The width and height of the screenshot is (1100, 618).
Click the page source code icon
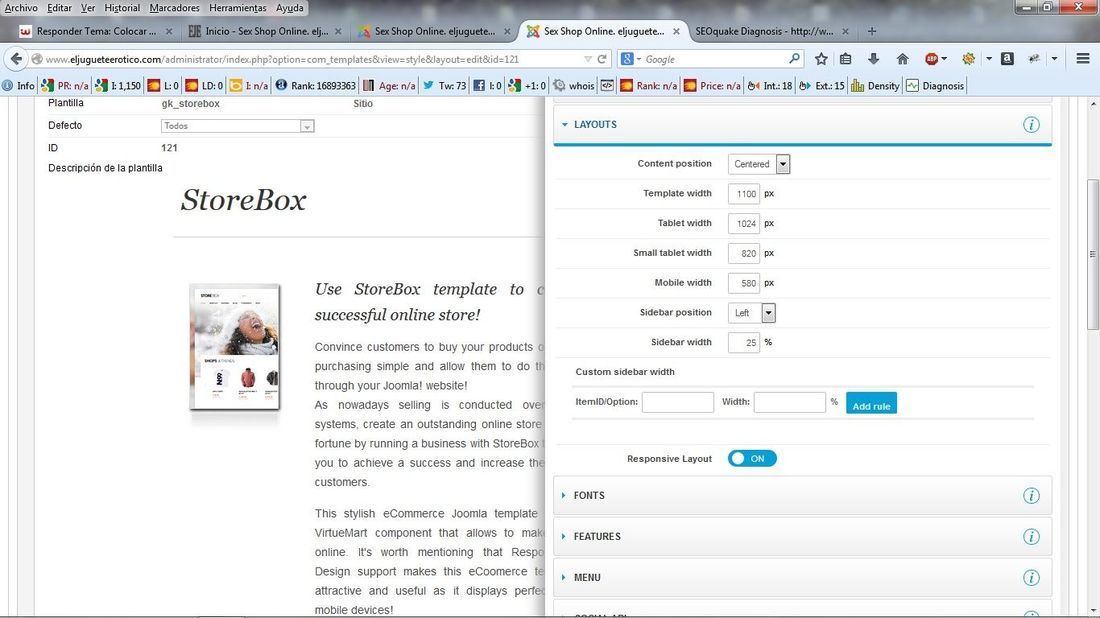click(607, 86)
